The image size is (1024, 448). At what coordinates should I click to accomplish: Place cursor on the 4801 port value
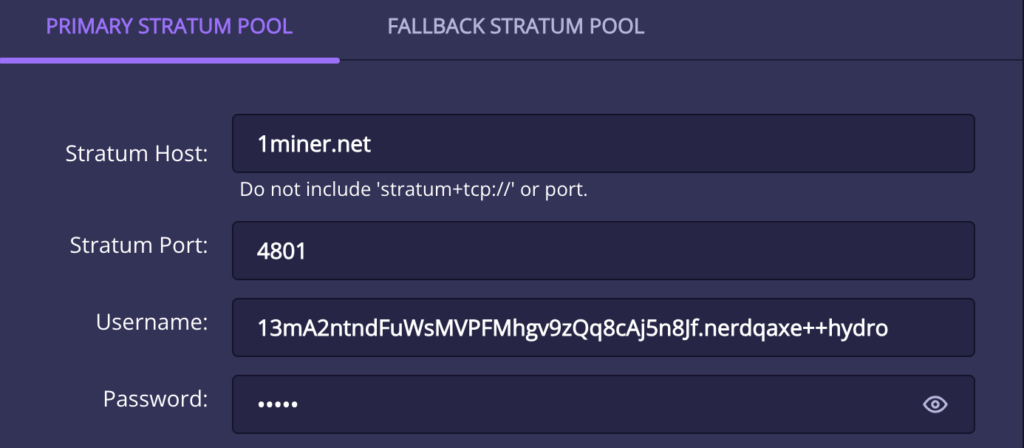[x=281, y=251]
